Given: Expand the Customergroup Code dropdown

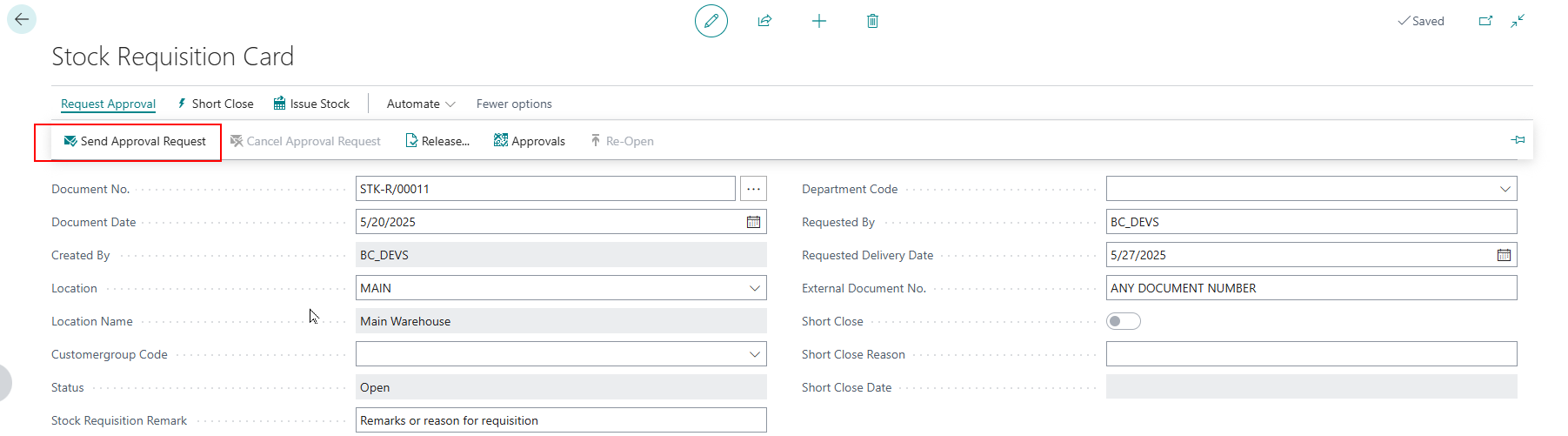Looking at the screenshot, I should (754, 354).
